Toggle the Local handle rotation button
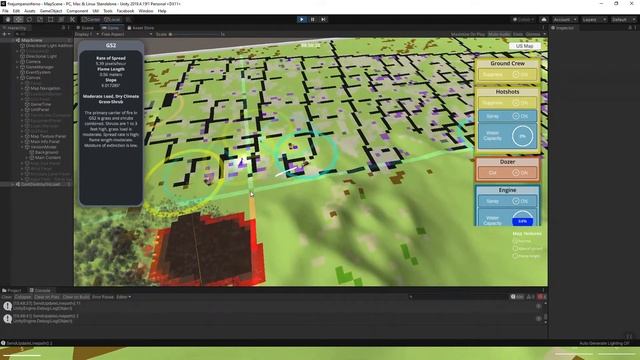The height and width of the screenshot is (360, 640). click(x=112, y=19)
